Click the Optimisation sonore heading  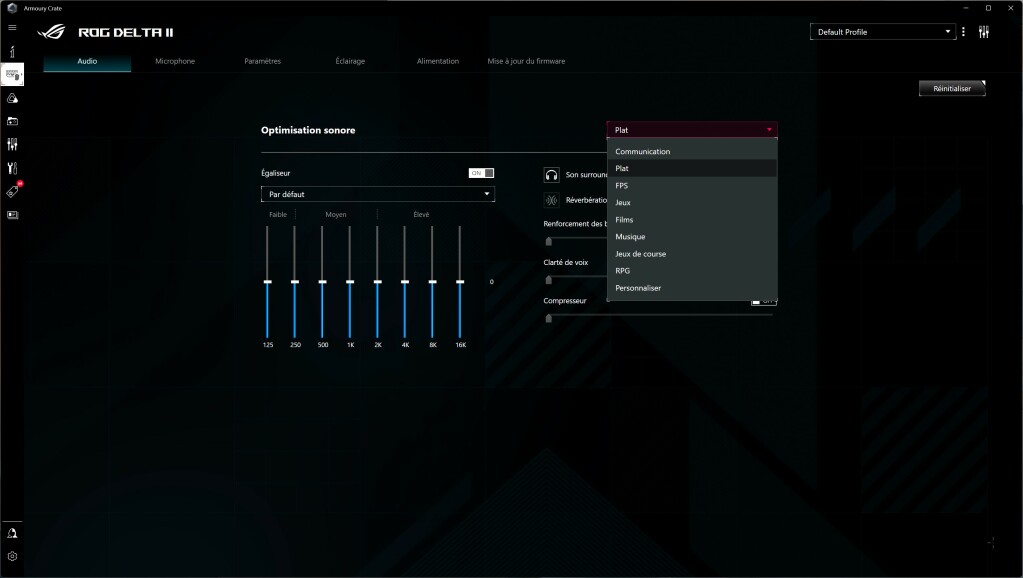point(308,130)
